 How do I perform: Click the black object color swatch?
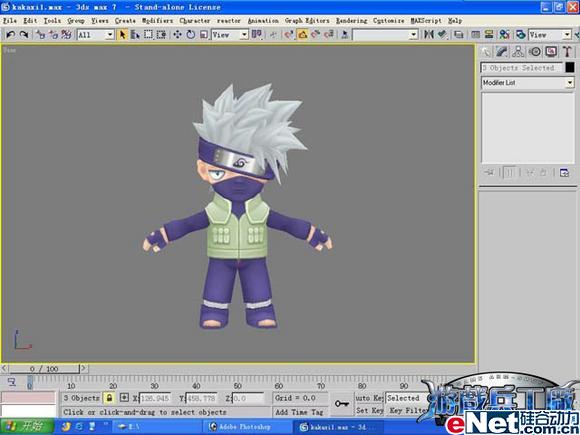570,67
